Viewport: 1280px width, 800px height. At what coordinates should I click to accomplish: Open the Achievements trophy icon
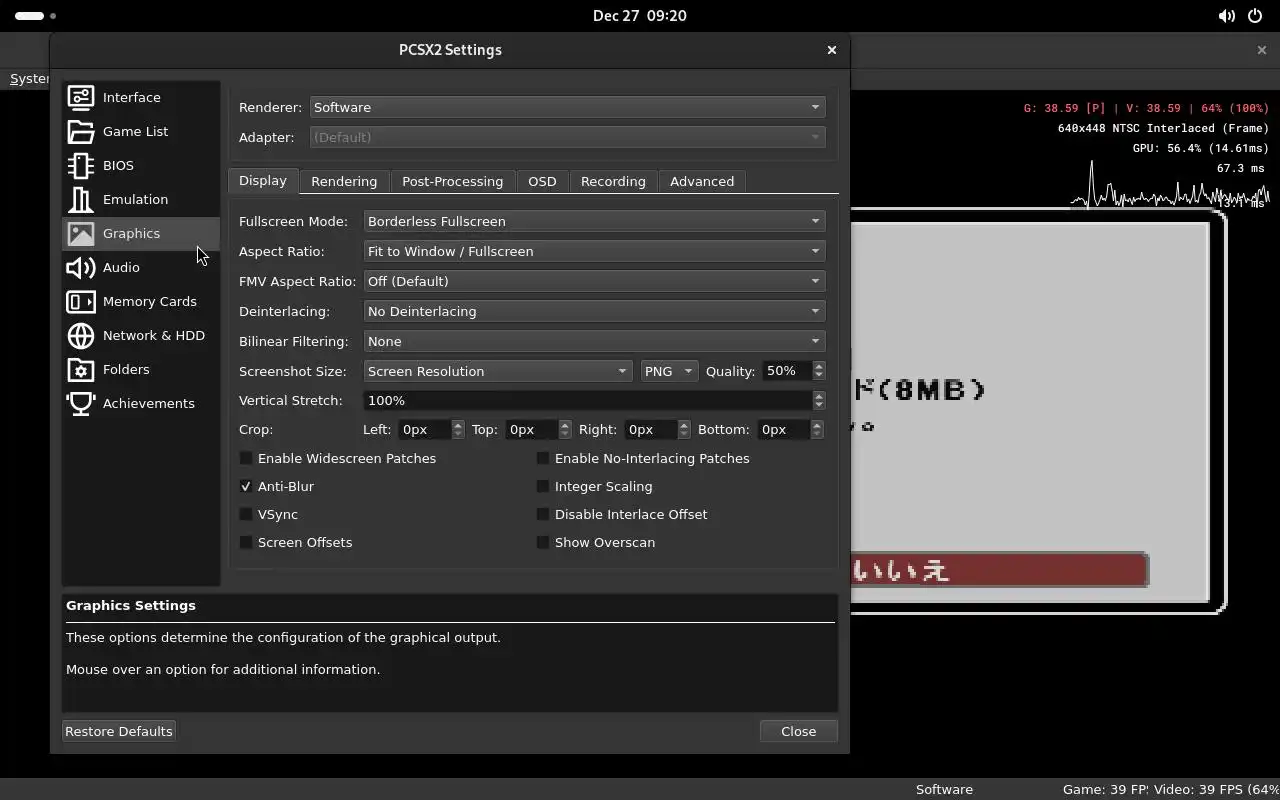[81, 403]
